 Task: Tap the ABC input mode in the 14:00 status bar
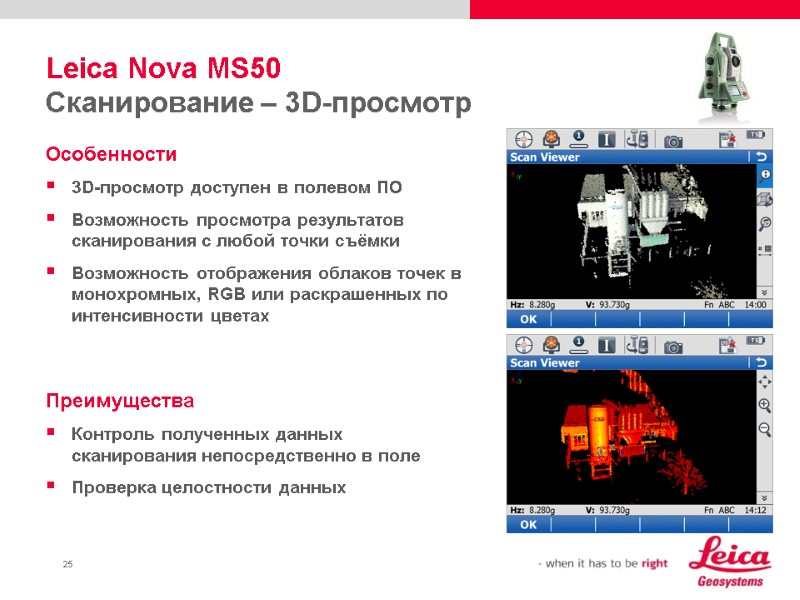point(727,305)
